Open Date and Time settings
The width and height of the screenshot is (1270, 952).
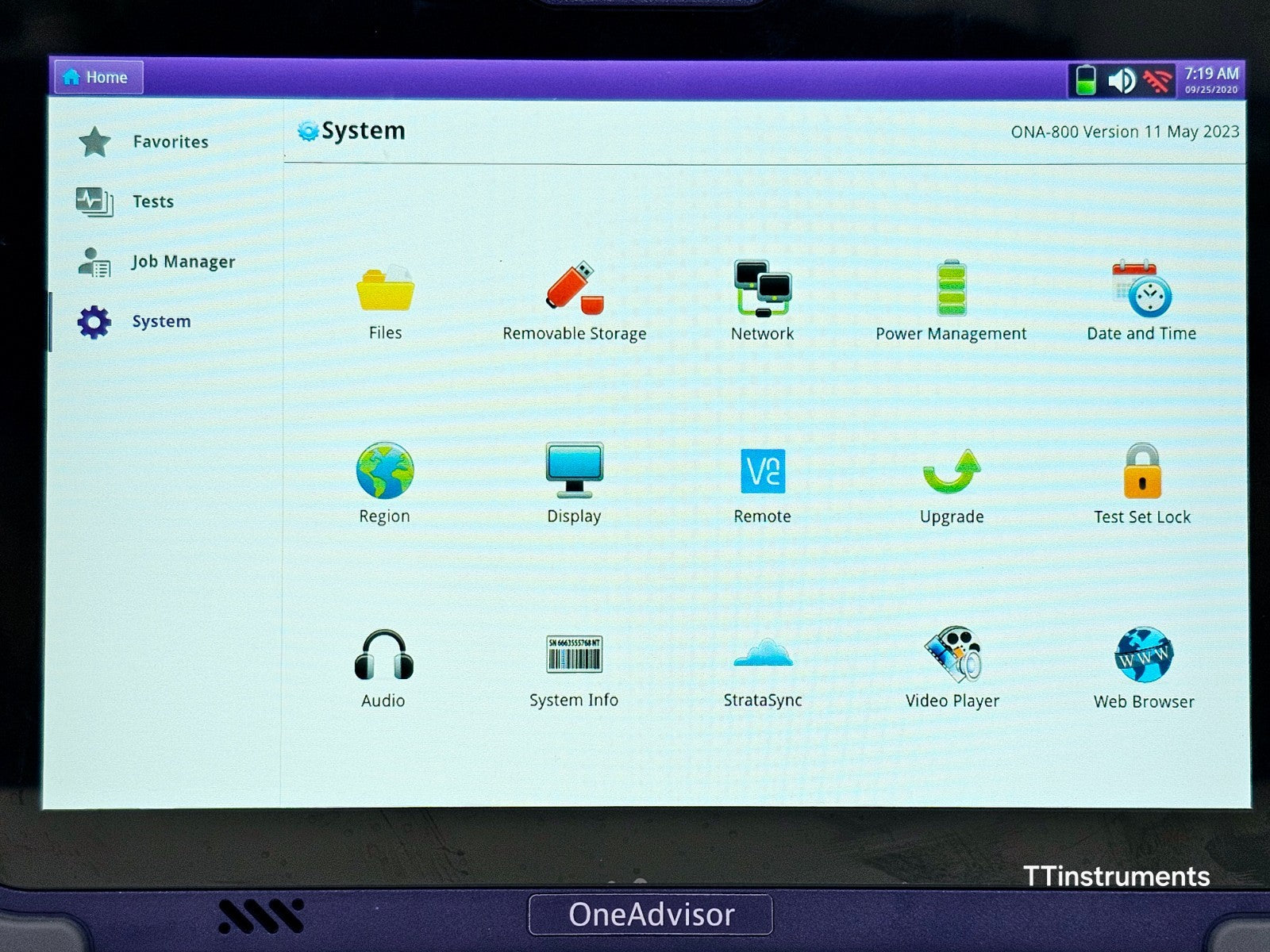[1141, 289]
